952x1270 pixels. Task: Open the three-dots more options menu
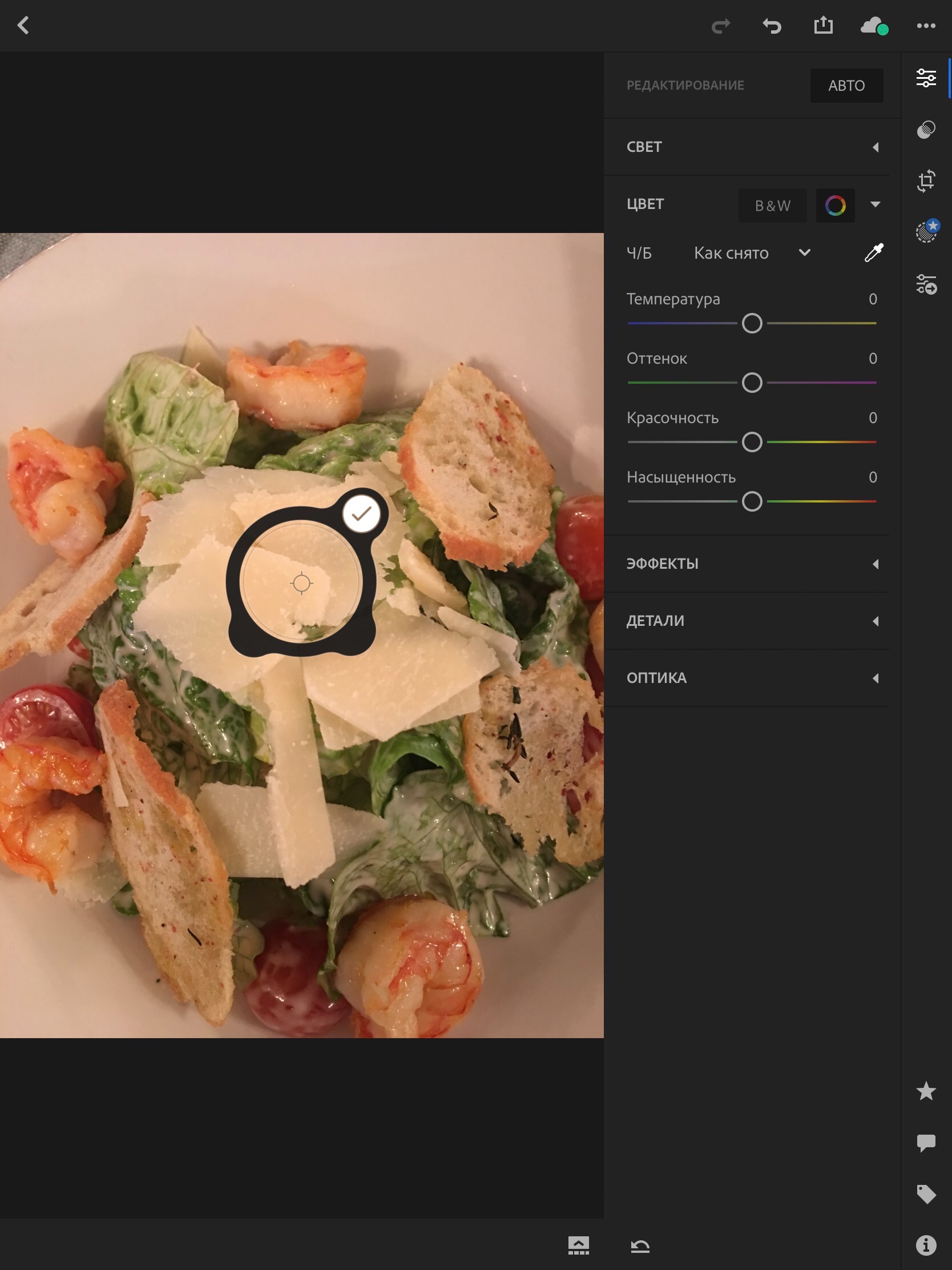click(x=926, y=26)
